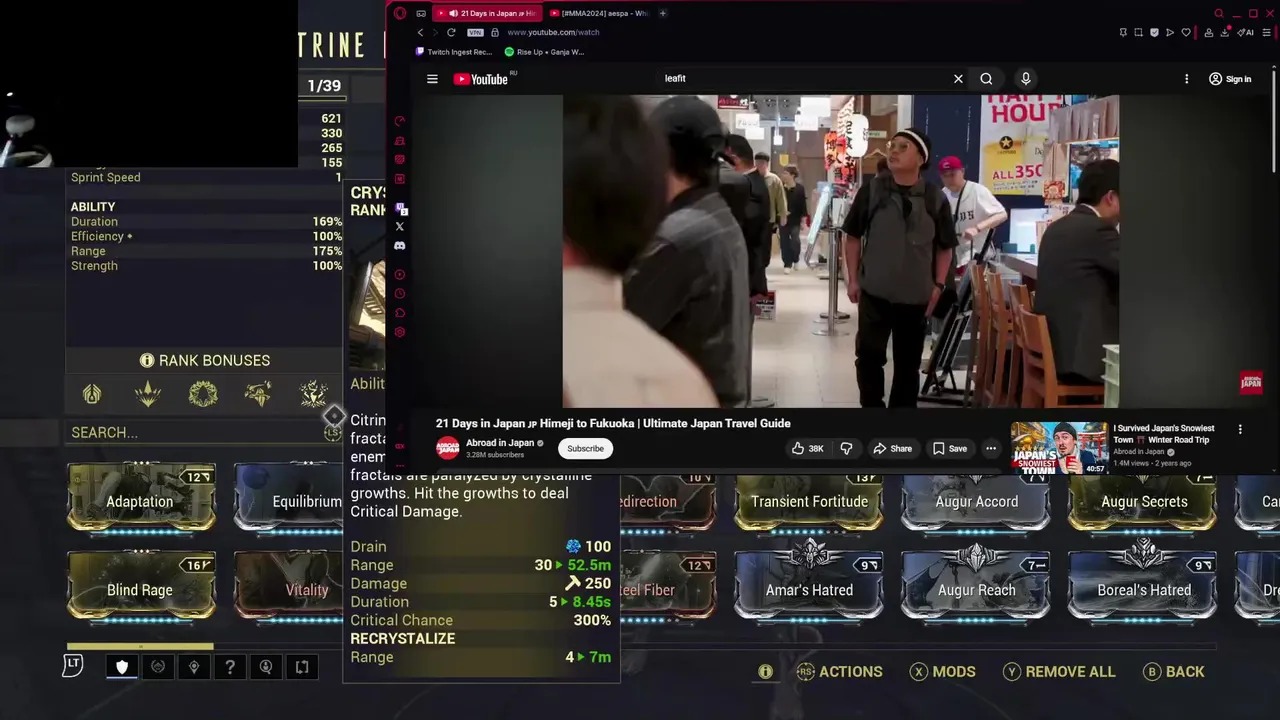This screenshot has width=1280, height=720.
Task: Sign in to YouTube
Action: tap(1230, 79)
